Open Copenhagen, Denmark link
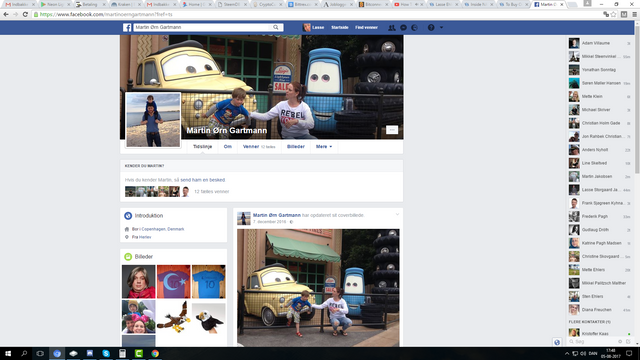 coord(163,229)
